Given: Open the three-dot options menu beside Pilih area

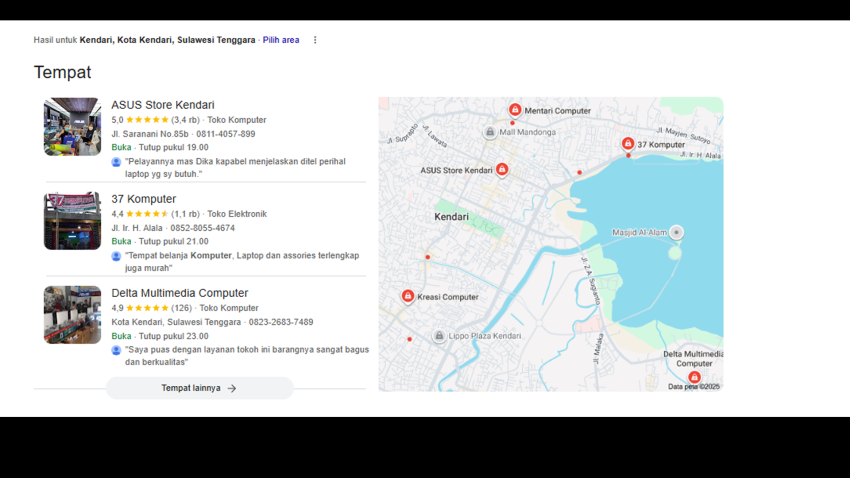Looking at the screenshot, I should coord(315,40).
